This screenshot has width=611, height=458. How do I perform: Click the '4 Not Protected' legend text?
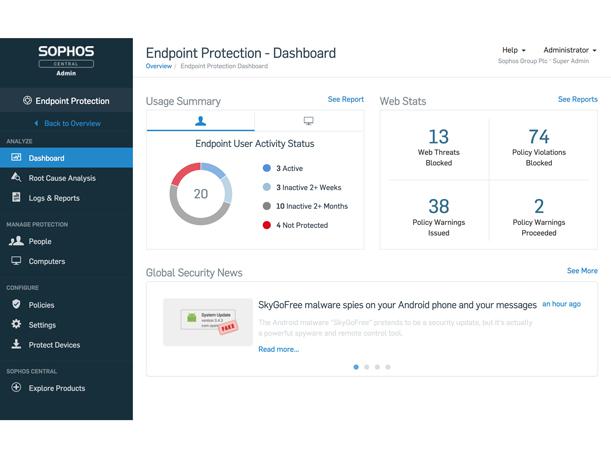pos(302,225)
